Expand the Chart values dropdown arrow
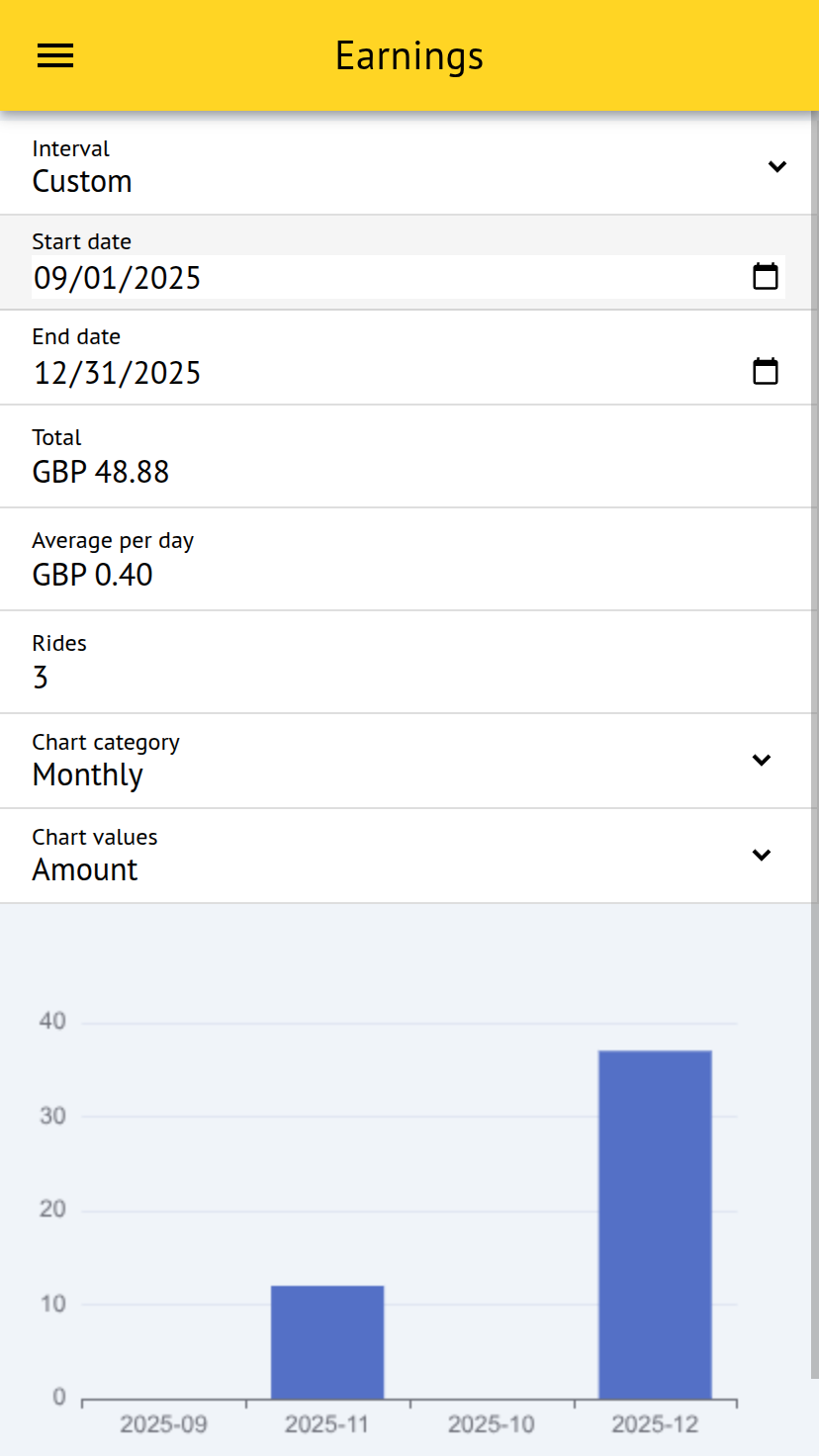Screen dimensions: 819x1456 click(762, 855)
